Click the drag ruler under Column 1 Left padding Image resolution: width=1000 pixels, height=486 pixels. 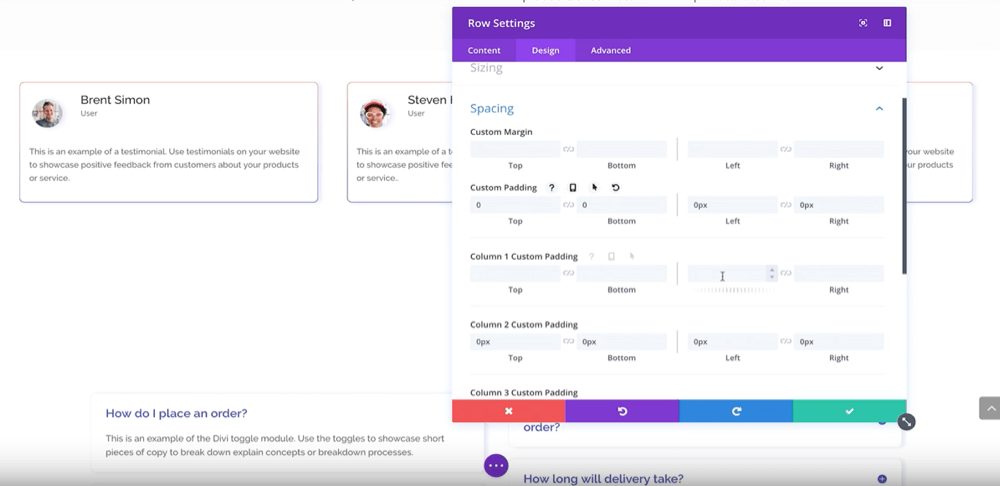click(x=733, y=290)
